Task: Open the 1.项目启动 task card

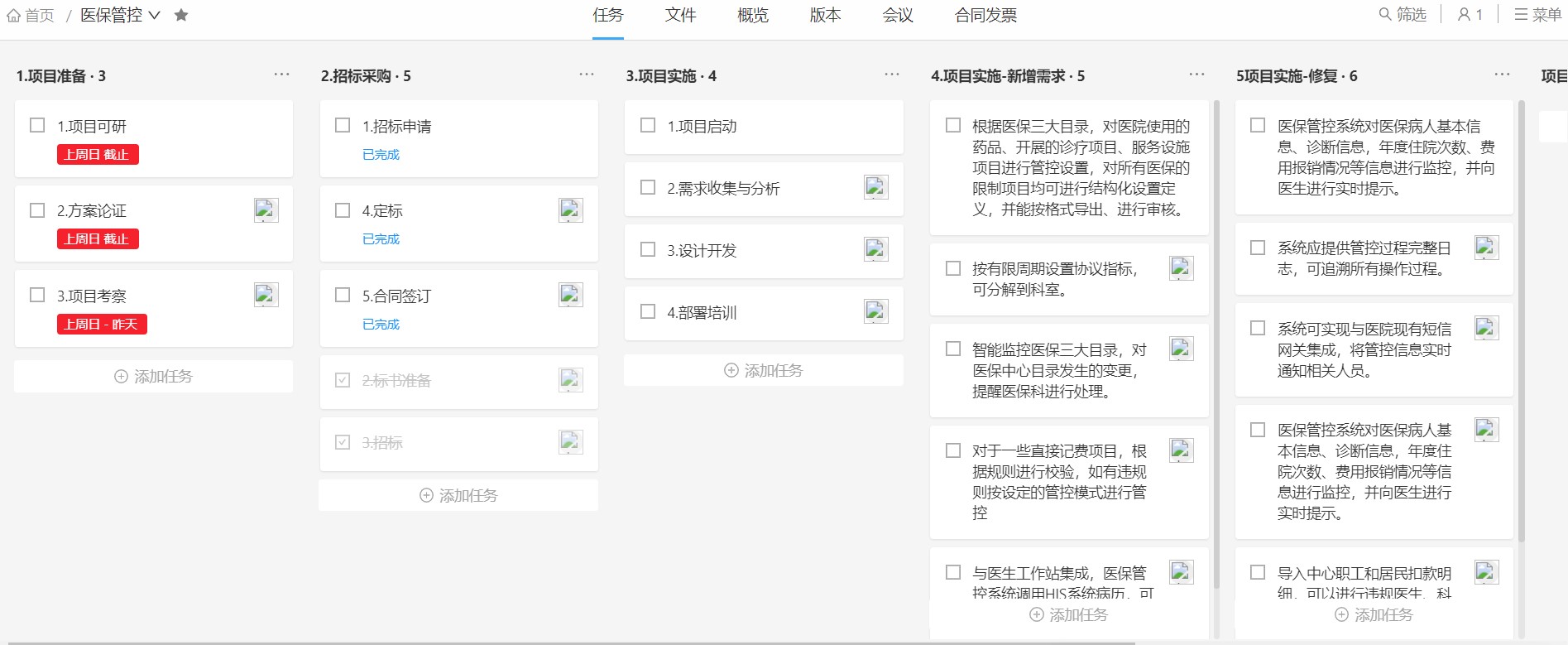Action: (764, 127)
